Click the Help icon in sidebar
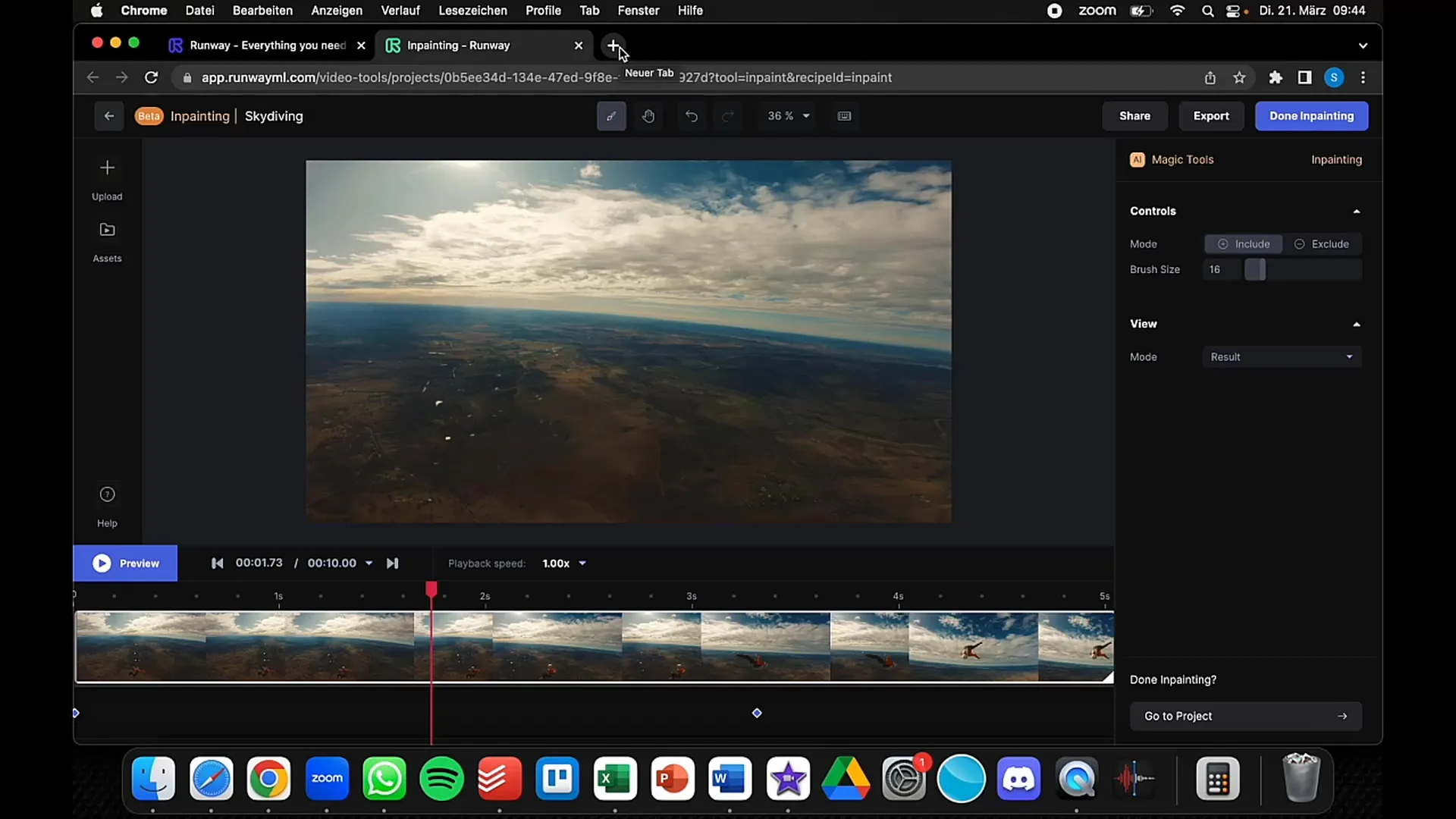Screen dimensions: 1456x819 click(107, 494)
